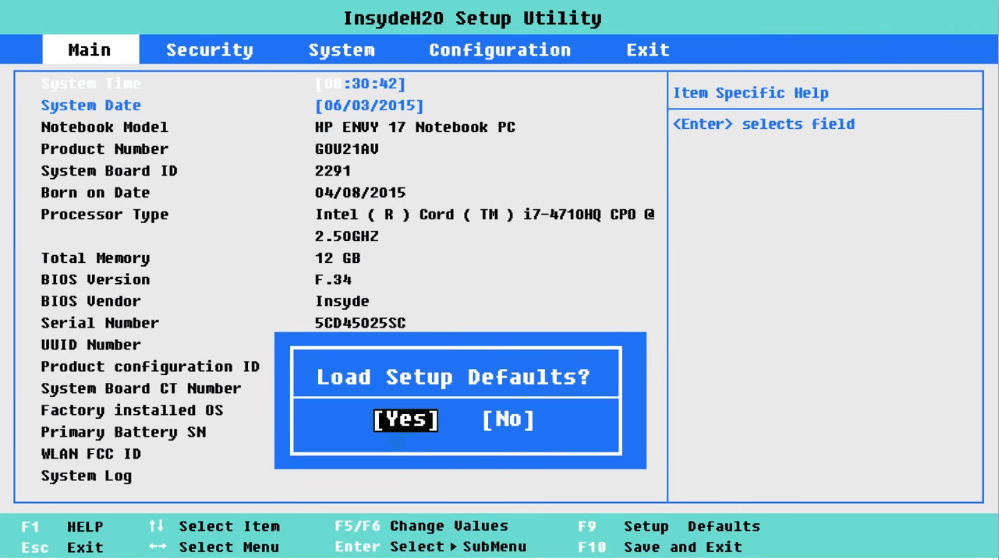The height and width of the screenshot is (560, 999).
Task: Click the F5/F6 Change Values hint
Action: (x=421, y=526)
